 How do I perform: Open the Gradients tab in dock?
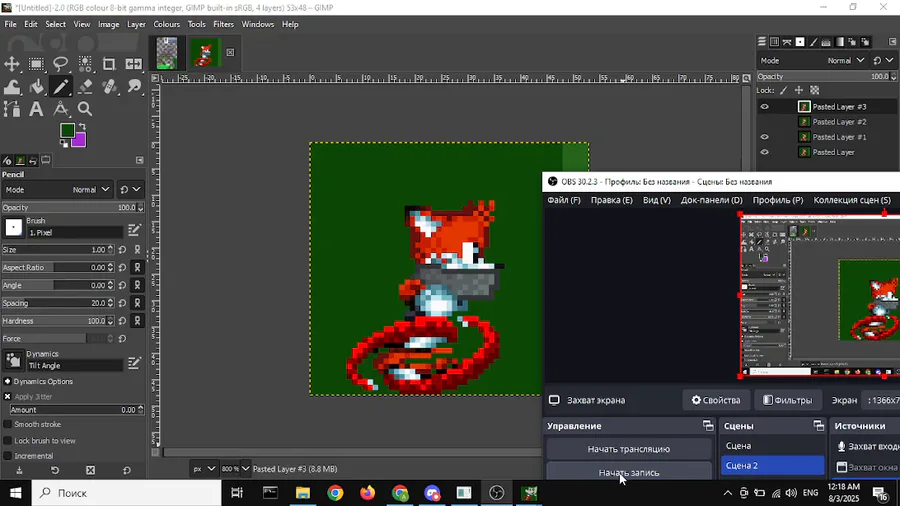(840, 42)
